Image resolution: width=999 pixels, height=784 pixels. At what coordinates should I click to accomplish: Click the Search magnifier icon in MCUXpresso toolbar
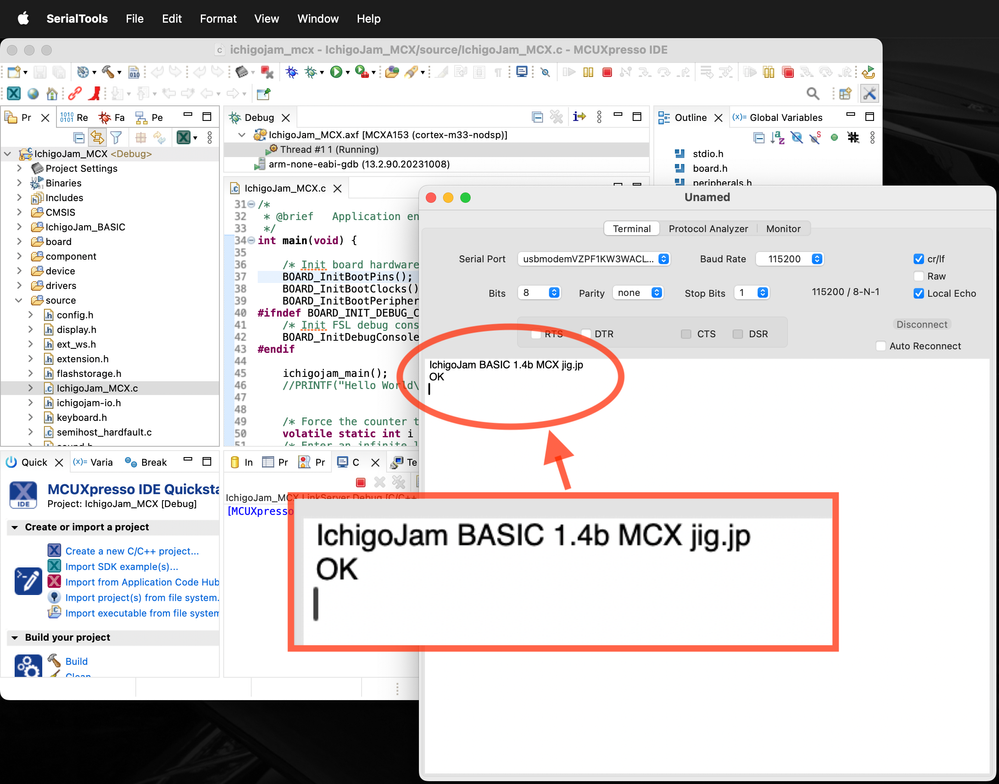[x=813, y=94]
